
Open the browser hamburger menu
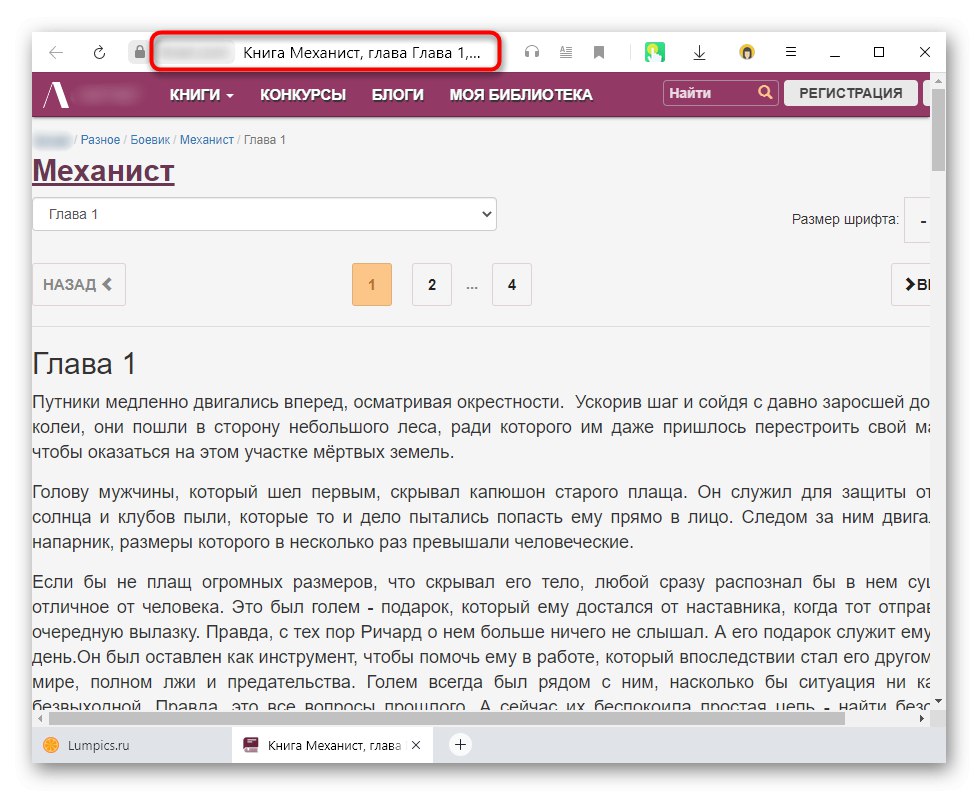tap(791, 51)
